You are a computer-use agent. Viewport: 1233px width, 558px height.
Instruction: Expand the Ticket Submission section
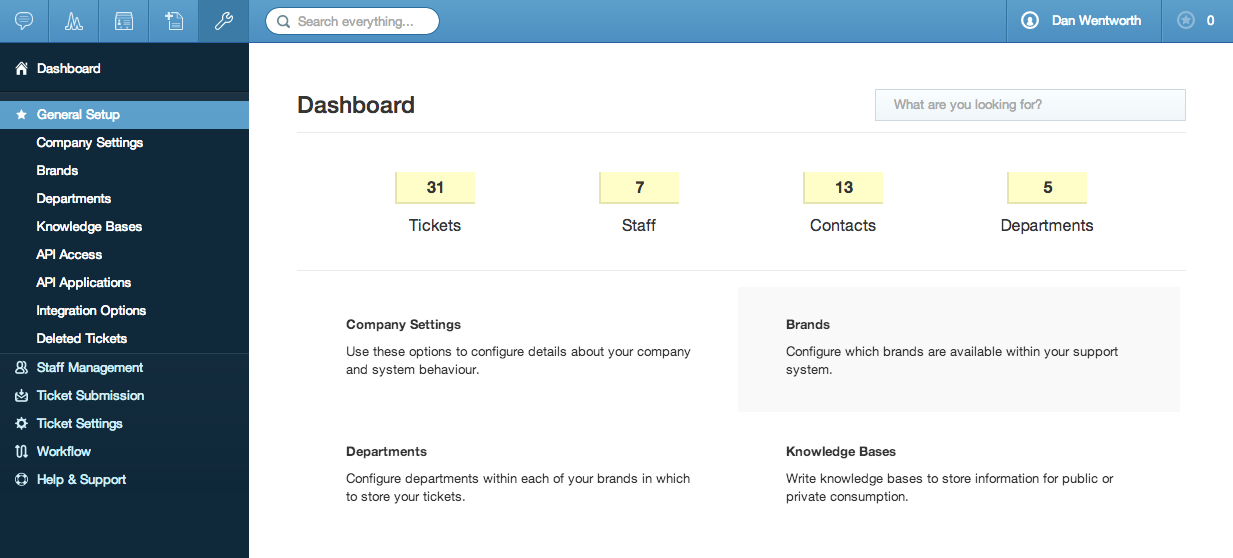(x=124, y=395)
